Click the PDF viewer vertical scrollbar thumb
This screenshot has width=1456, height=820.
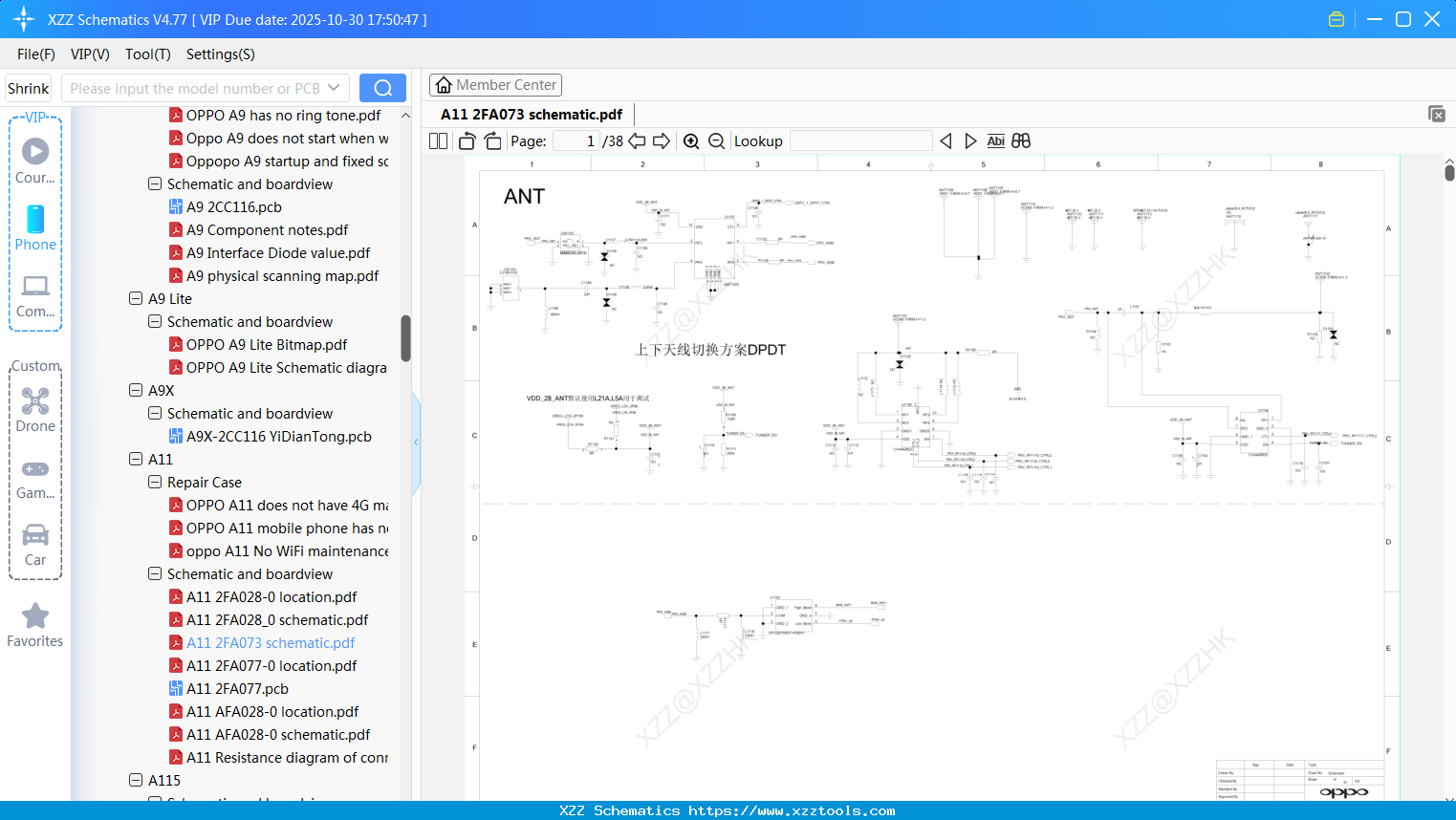[1449, 173]
